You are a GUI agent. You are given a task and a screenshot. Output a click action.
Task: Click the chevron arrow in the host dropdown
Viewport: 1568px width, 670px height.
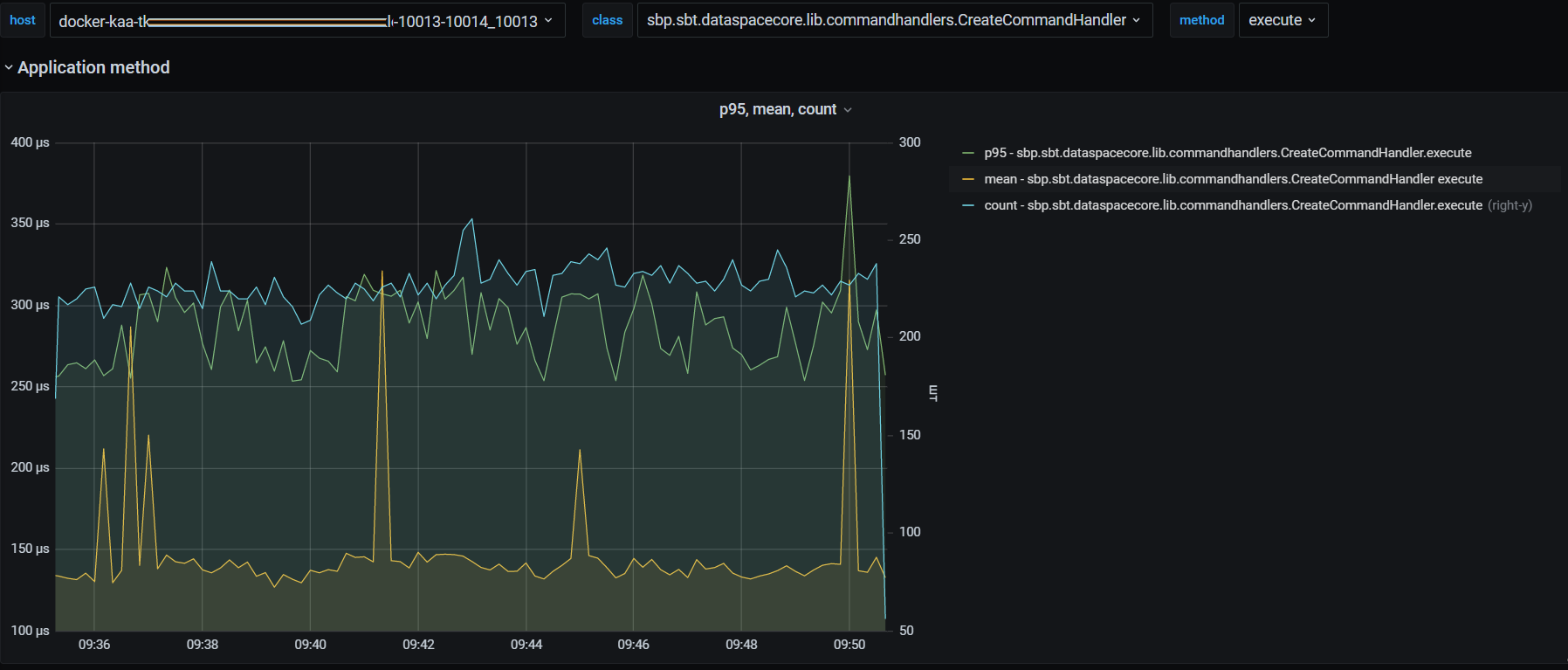click(x=548, y=20)
